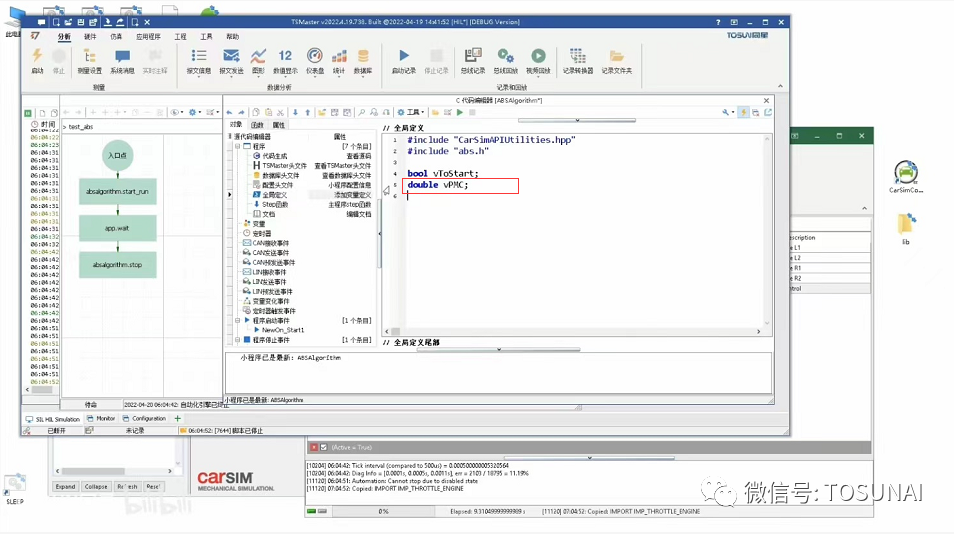The width and height of the screenshot is (954, 534).
Task: Click the Collapse button in CarSim window
Action: point(96,487)
